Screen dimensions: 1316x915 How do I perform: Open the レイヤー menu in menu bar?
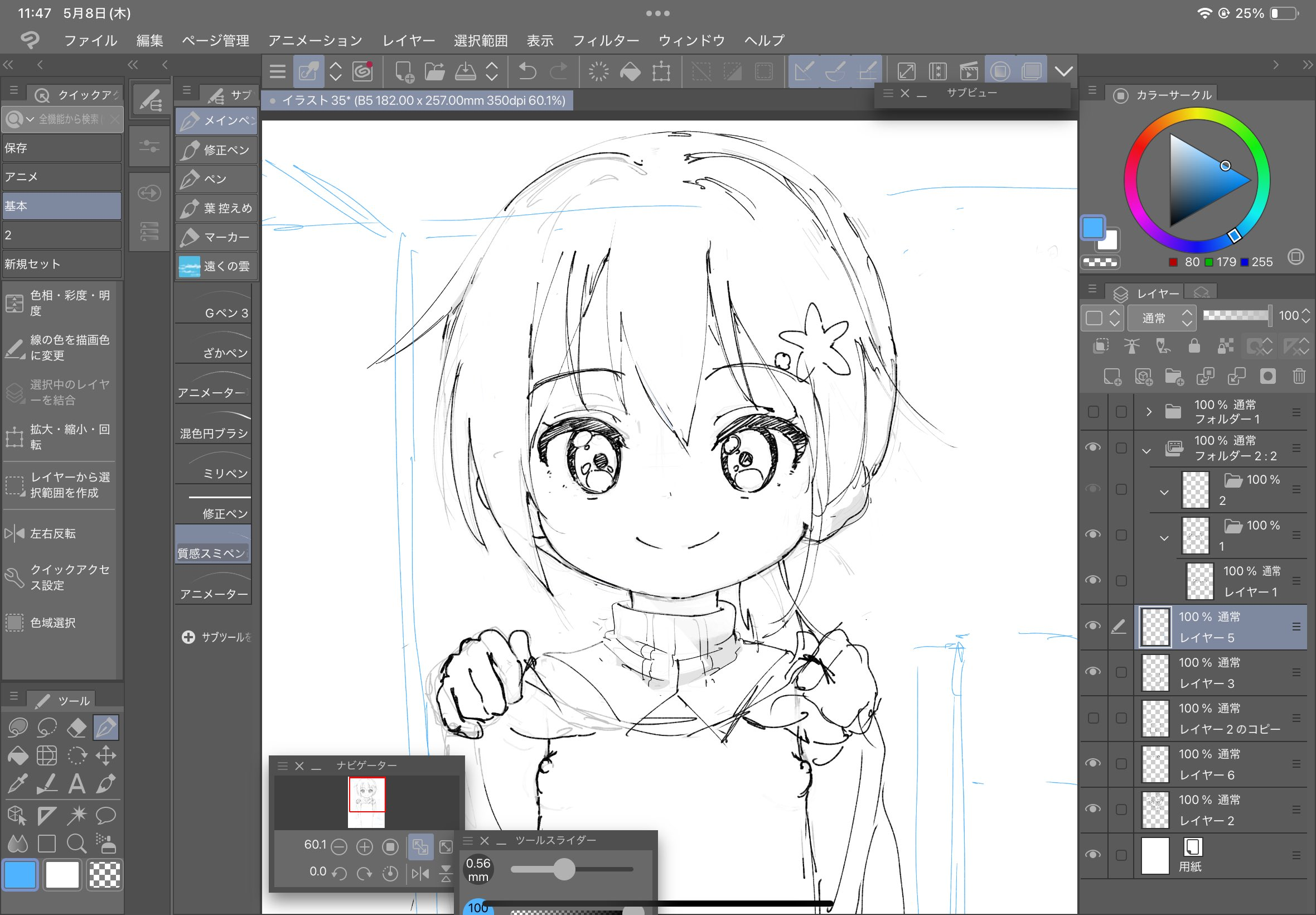(x=408, y=40)
